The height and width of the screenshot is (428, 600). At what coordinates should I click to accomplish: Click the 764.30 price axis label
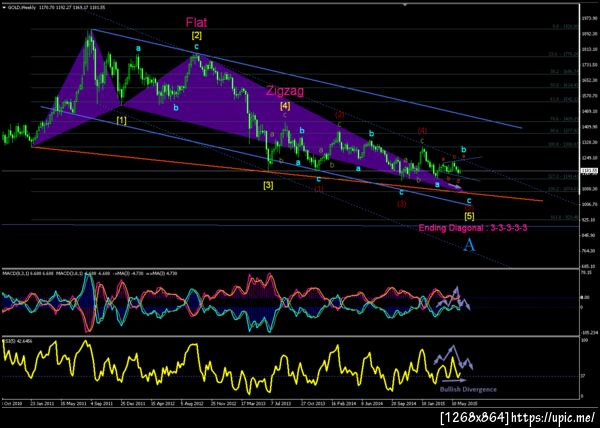[587, 251]
